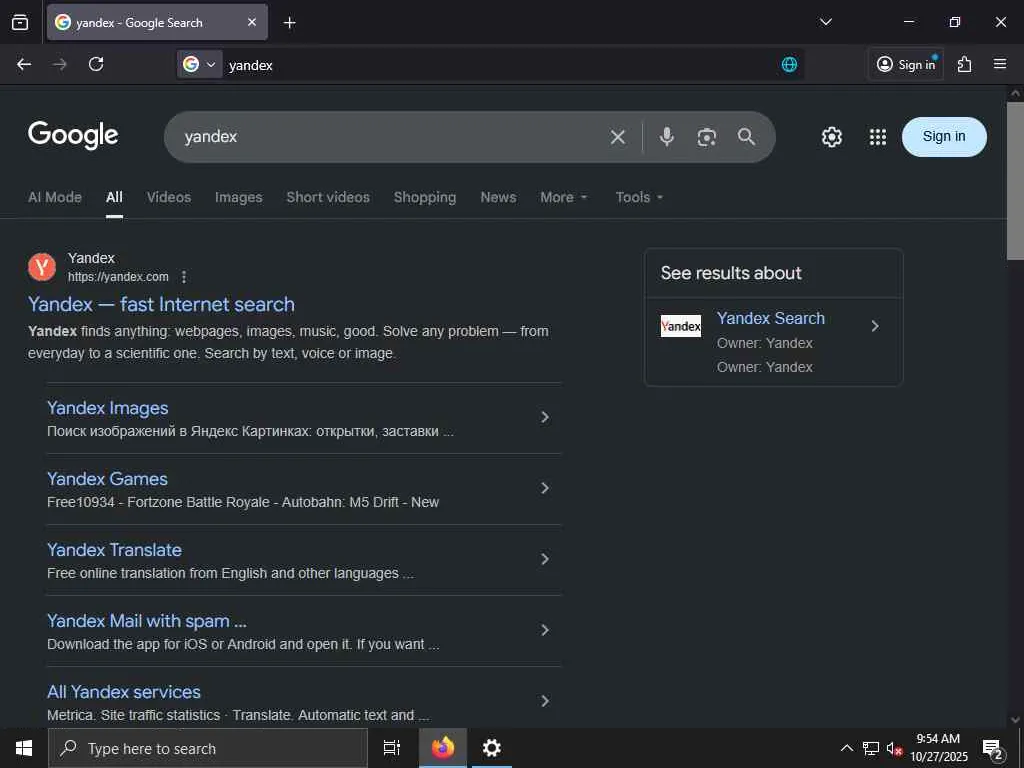Open the Yandex Games sitelink

click(x=107, y=479)
